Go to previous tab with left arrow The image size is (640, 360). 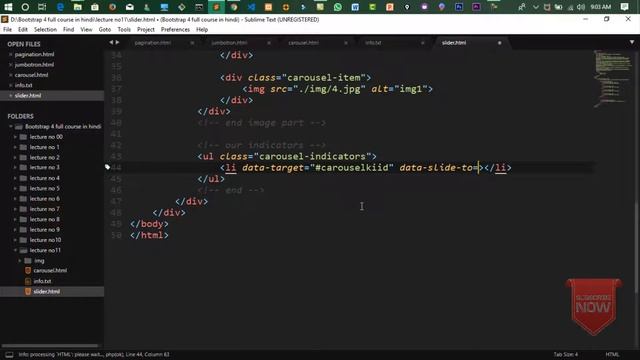[x=111, y=42]
